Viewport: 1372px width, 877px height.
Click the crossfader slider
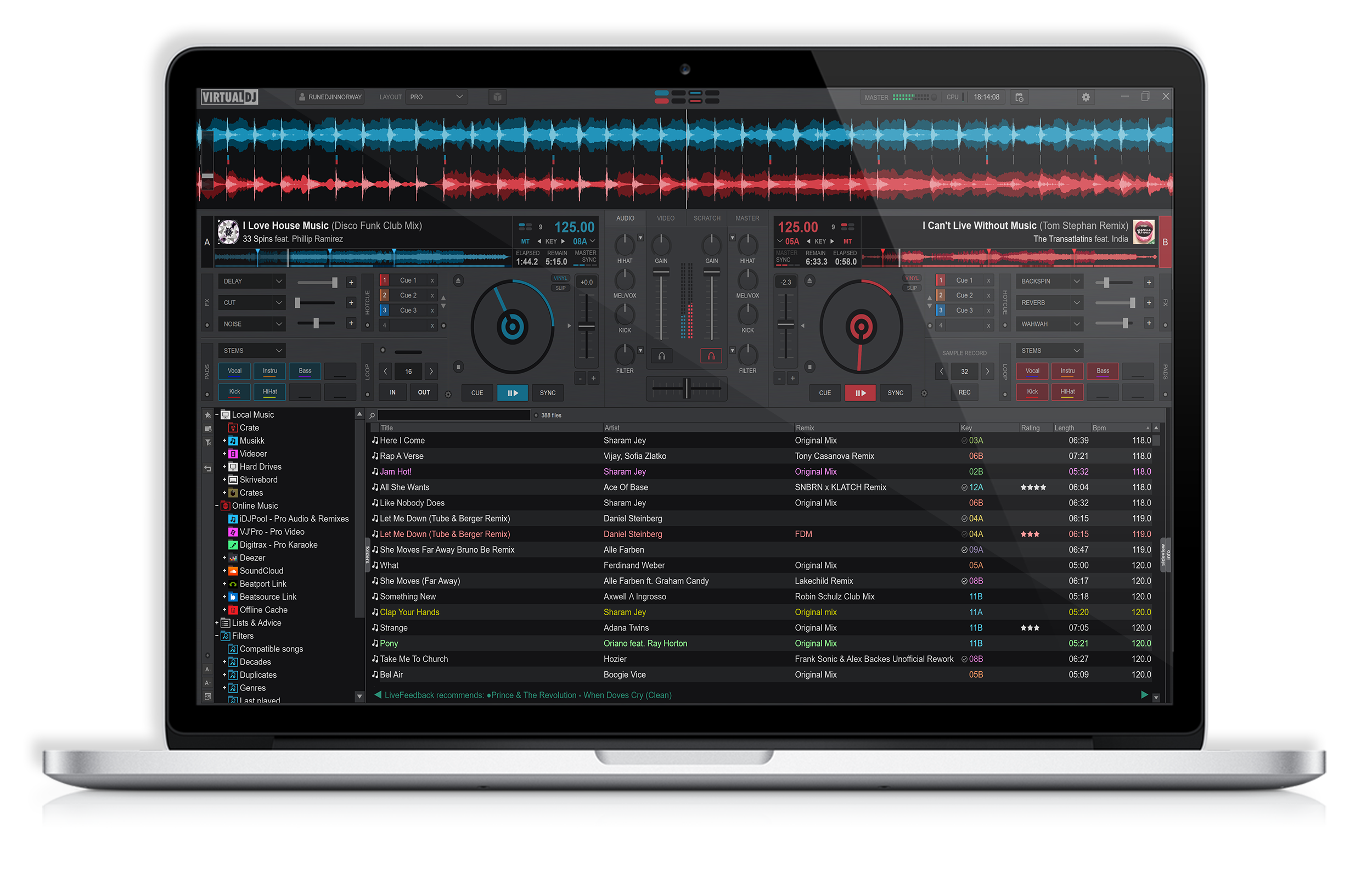pos(686,388)
